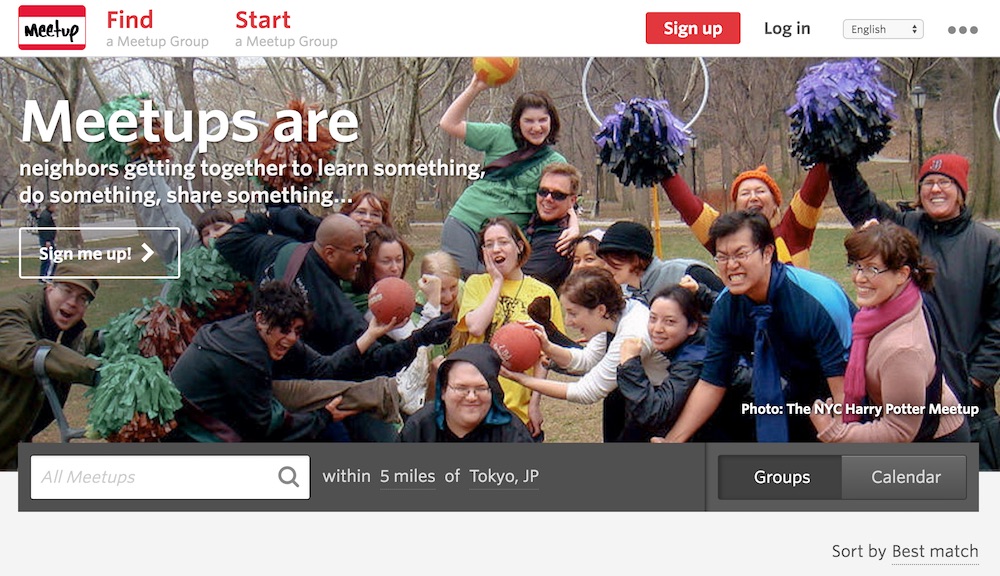This screenshot has height=576, width=1000.
Task: Click the chevron arrow beside Sign me up
Action: pos(148,253)
